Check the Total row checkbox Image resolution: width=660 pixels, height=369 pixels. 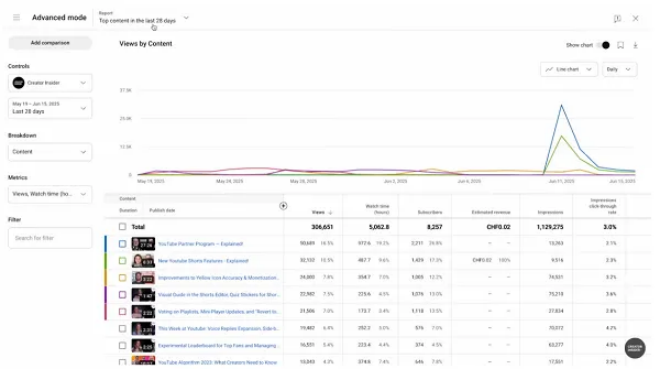[x=122, y=227]
